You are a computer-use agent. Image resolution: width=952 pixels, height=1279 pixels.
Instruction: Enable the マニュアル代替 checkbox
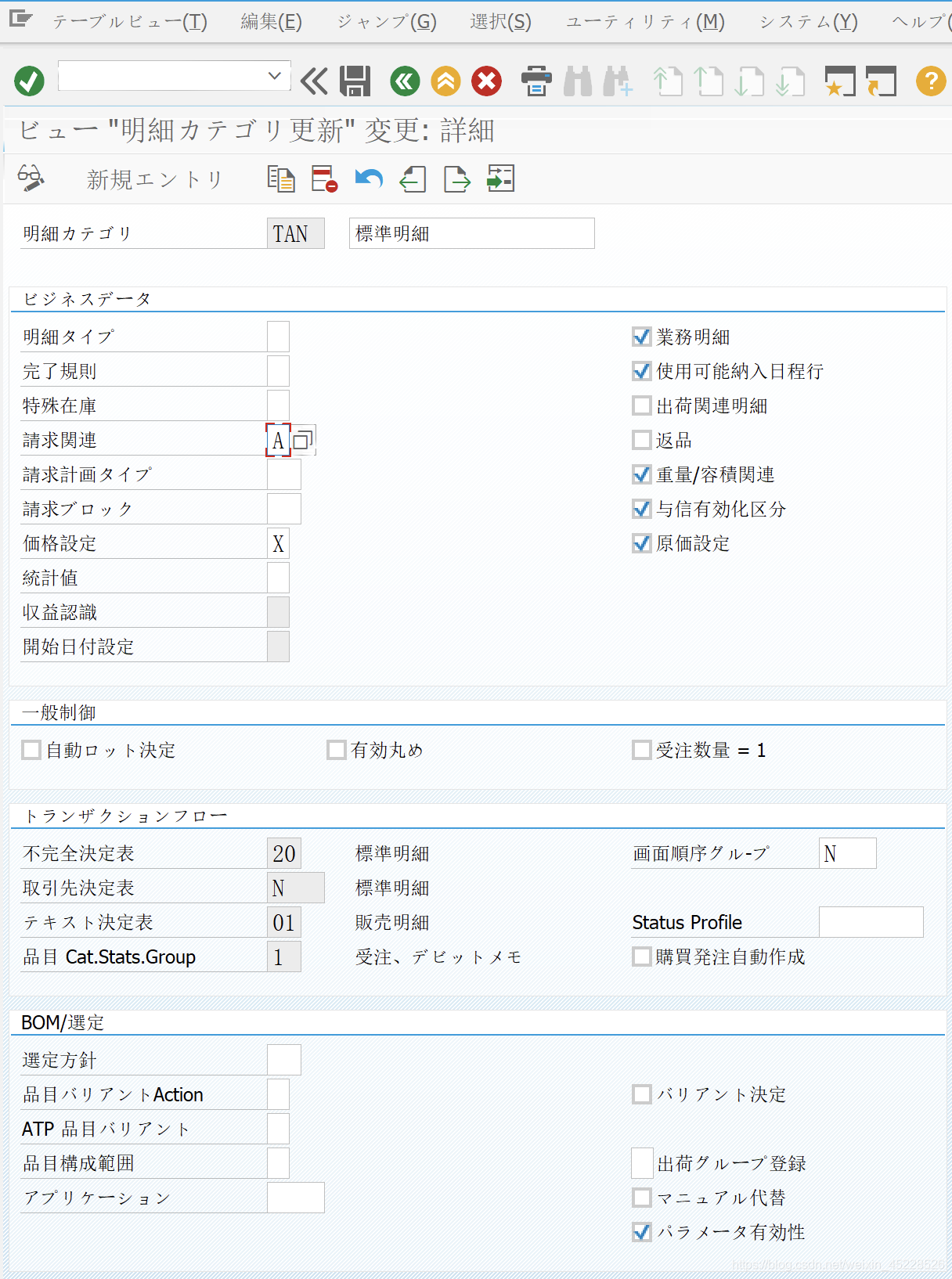tap(641, 1198)
